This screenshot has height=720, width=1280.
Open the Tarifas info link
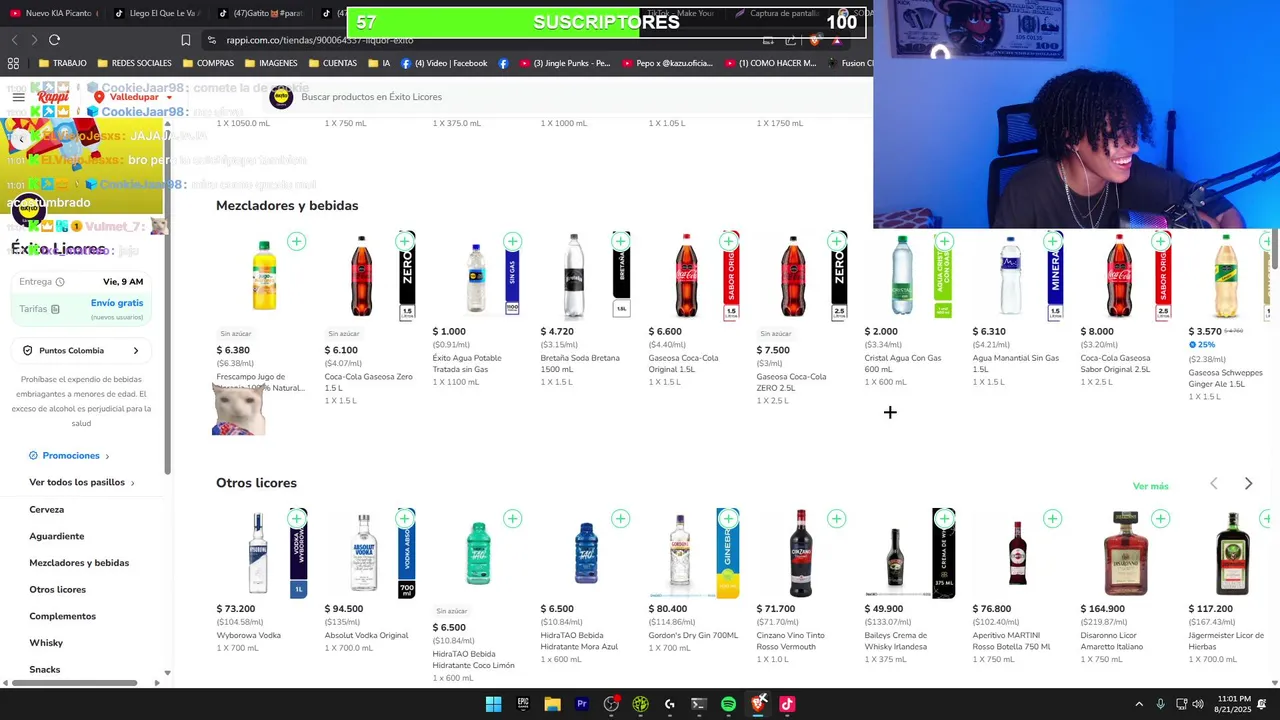pyautogui.click(x=40, y=309)
